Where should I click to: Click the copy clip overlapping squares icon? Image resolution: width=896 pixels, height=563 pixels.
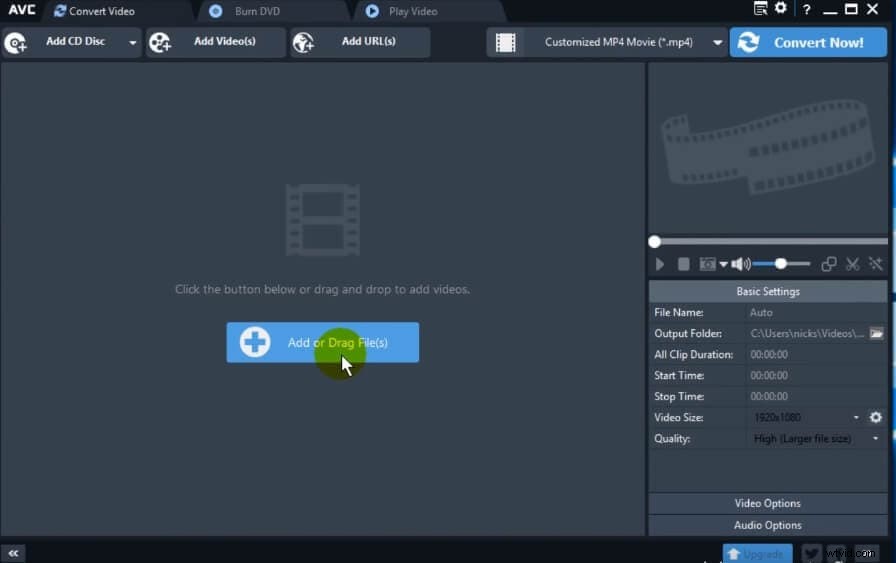coord(829,264)
